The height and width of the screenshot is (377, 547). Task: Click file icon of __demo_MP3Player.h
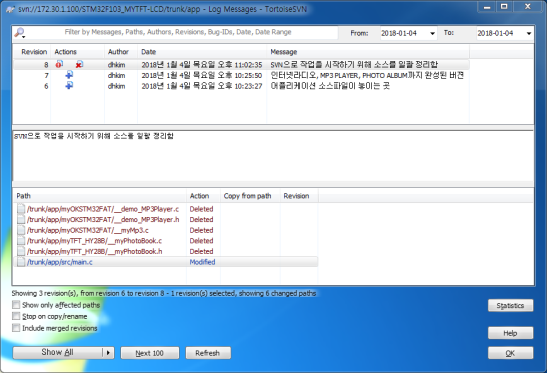(x=21, y=219)
